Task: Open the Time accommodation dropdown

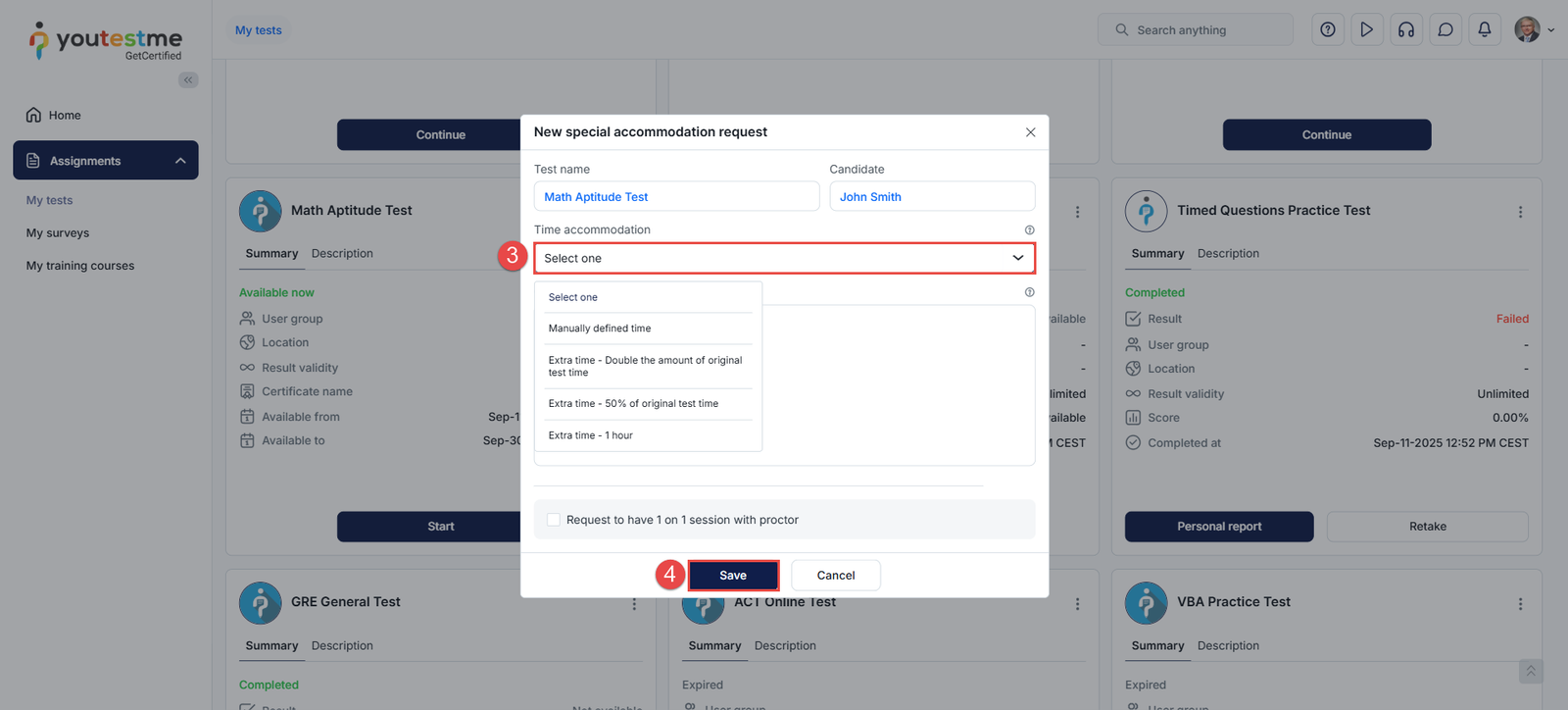Action: point(784,258)
